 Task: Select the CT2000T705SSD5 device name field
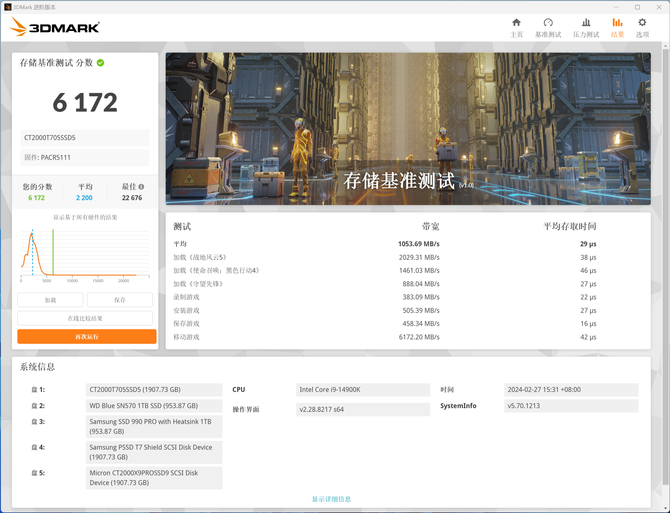85,138
